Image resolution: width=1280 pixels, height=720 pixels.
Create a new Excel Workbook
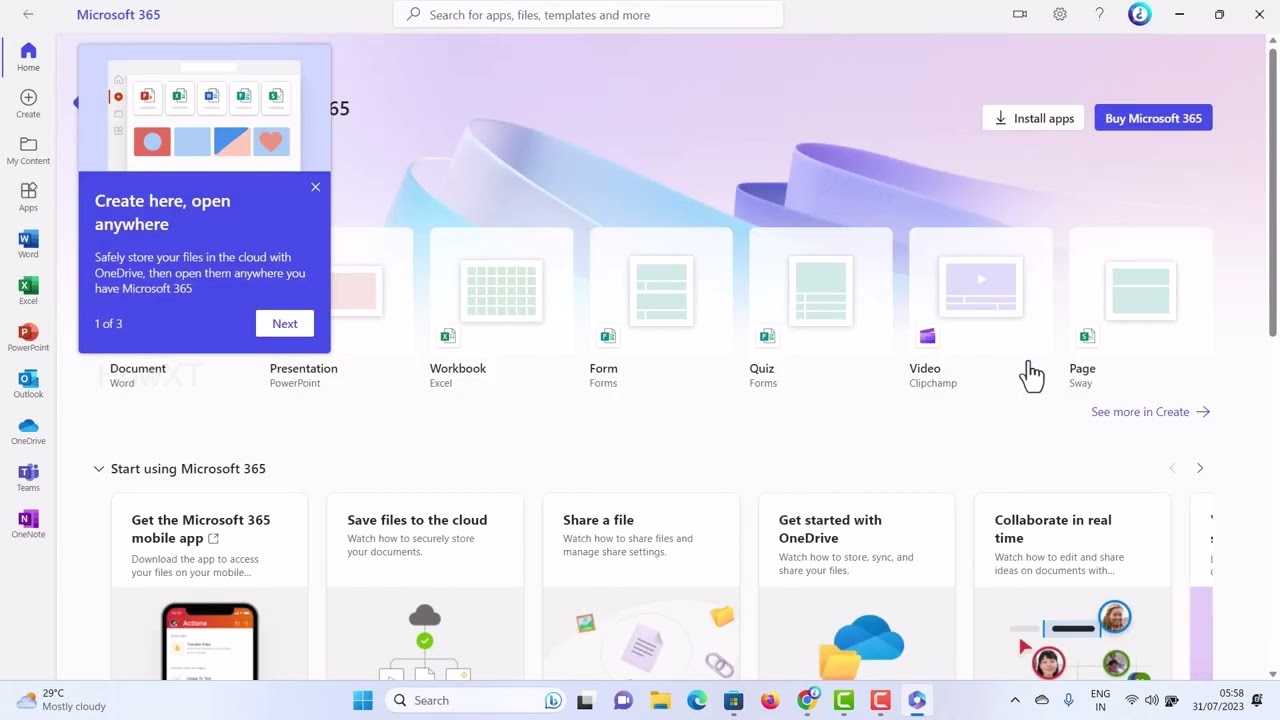click(x=501, y=308)
